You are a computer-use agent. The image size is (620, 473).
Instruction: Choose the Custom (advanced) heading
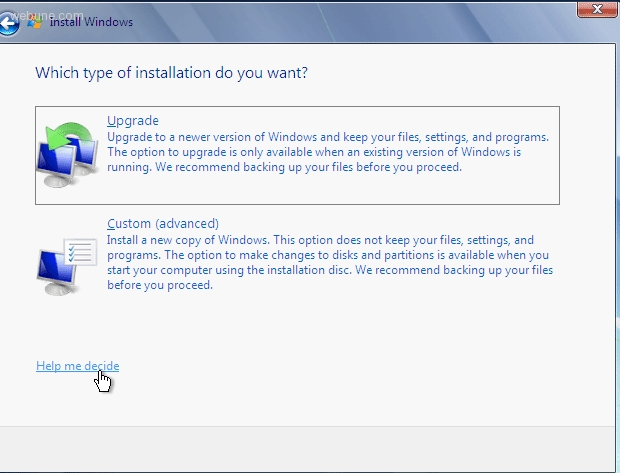pos(163,223)
